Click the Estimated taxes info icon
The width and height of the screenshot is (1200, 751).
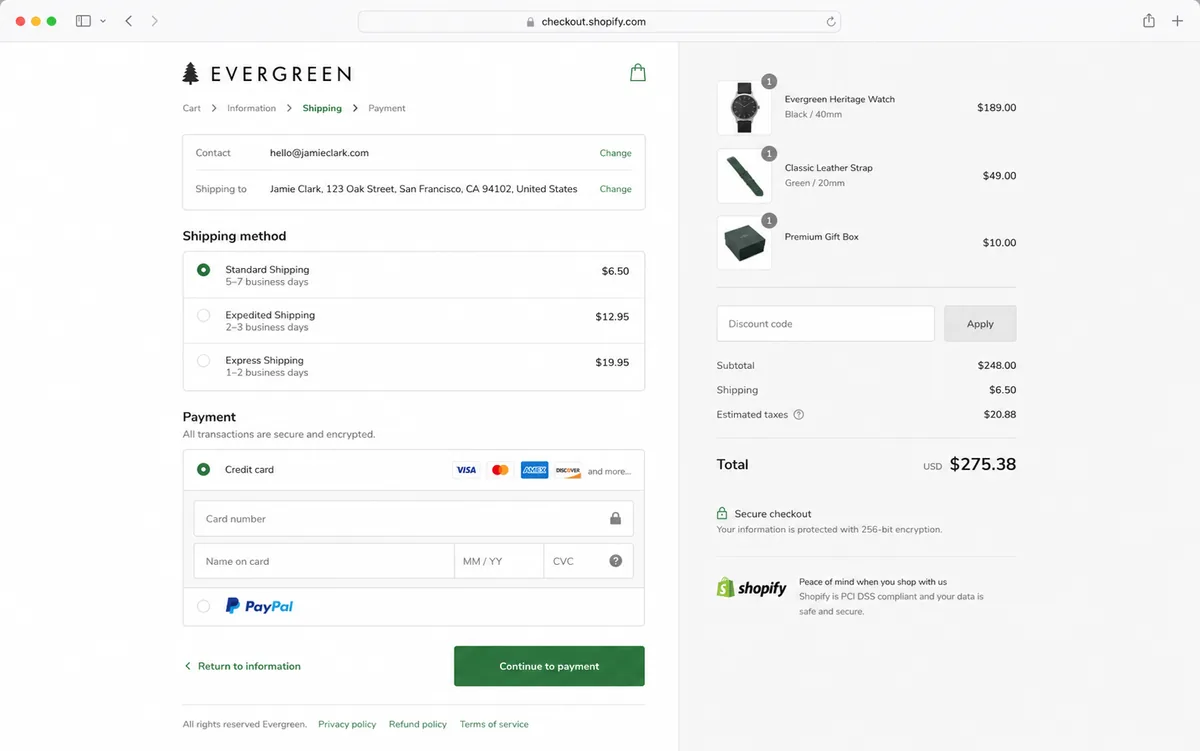798,414
